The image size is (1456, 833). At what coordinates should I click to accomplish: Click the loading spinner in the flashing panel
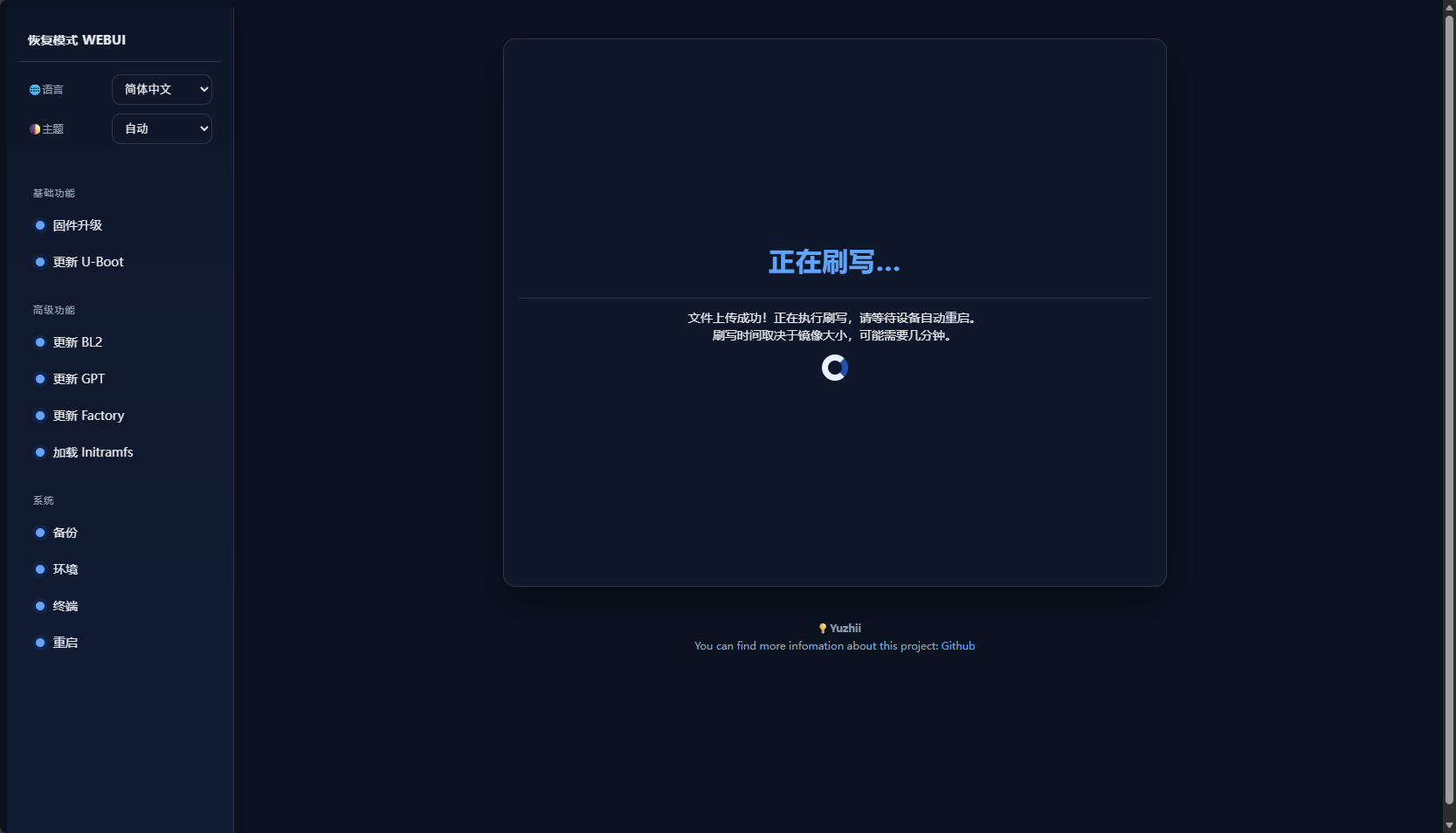(834, 368)
